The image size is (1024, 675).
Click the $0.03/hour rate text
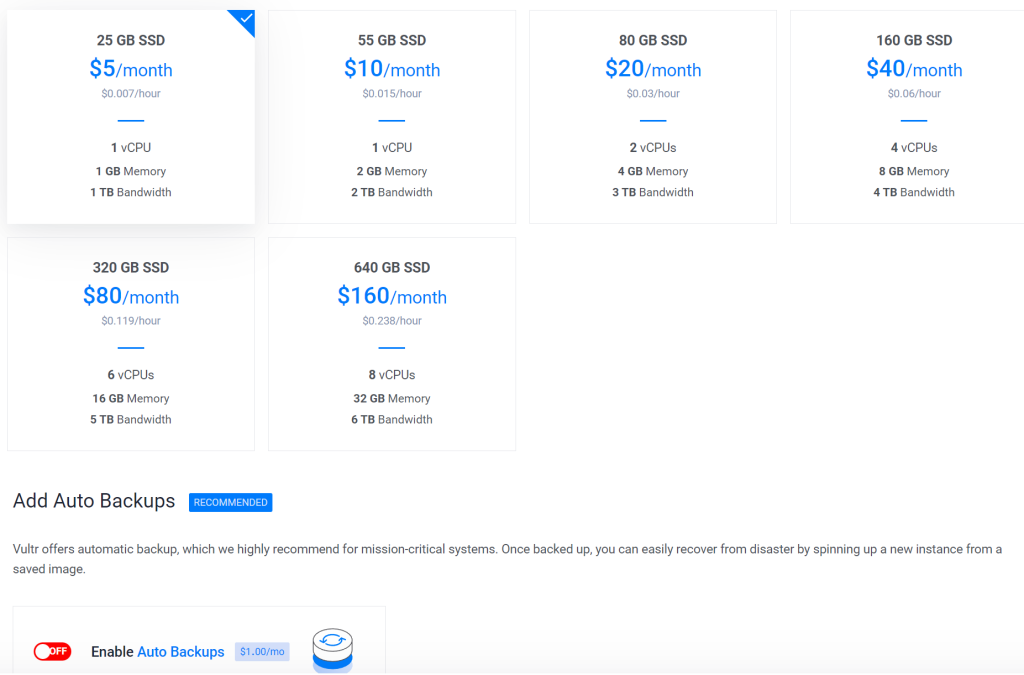coord(652,94)
